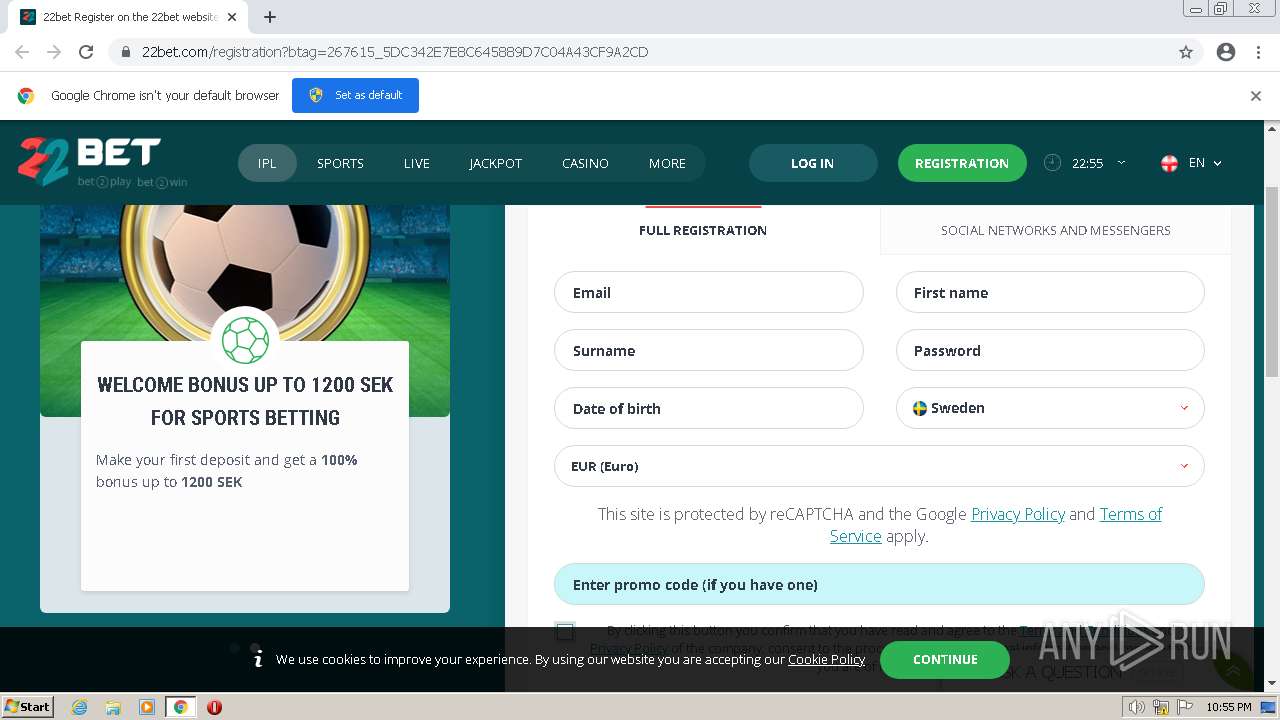Click the LOG IN button
Image resolution: width=1280 pixels, height=720 pixels.
812,163
